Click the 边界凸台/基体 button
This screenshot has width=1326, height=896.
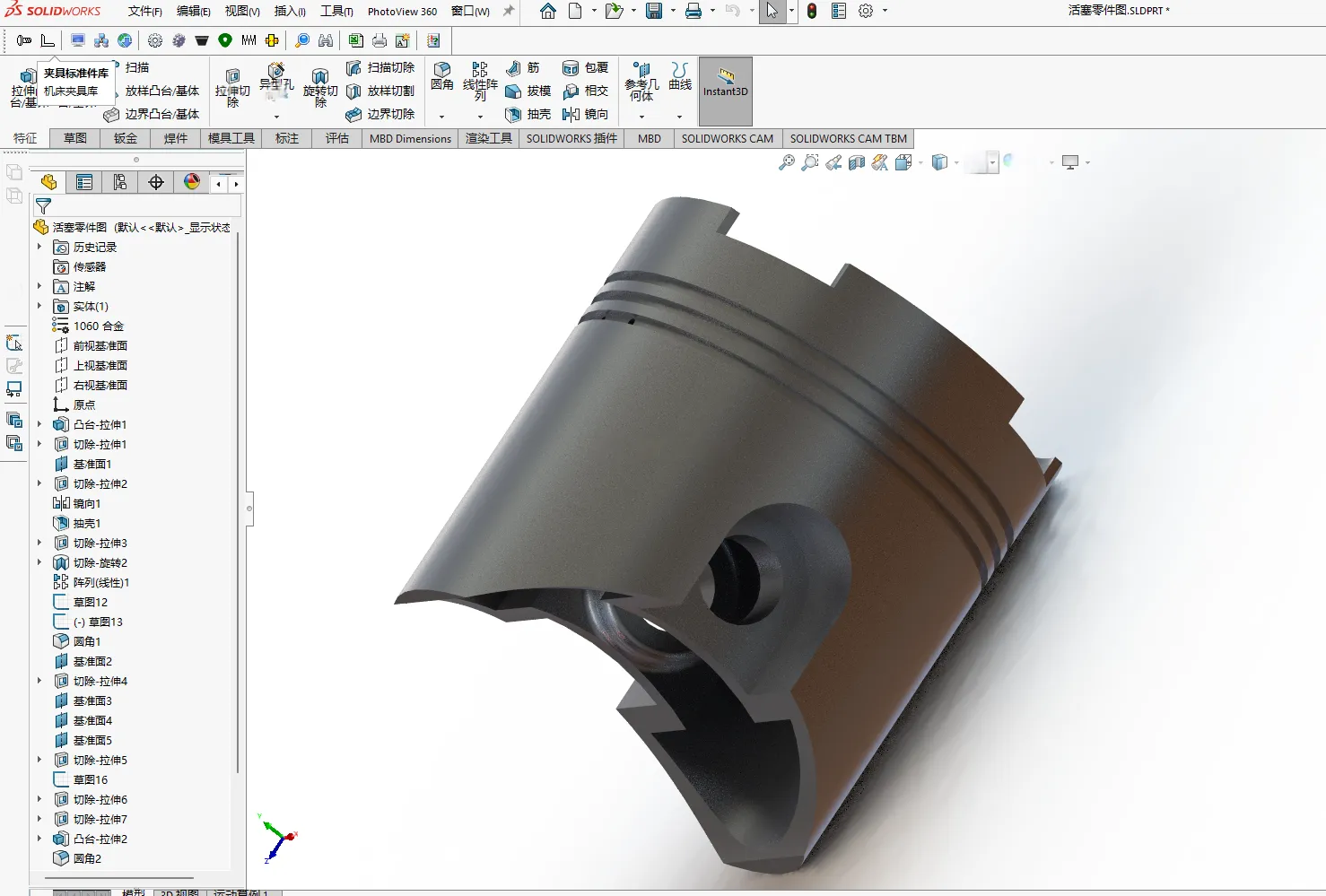[152, 114]
